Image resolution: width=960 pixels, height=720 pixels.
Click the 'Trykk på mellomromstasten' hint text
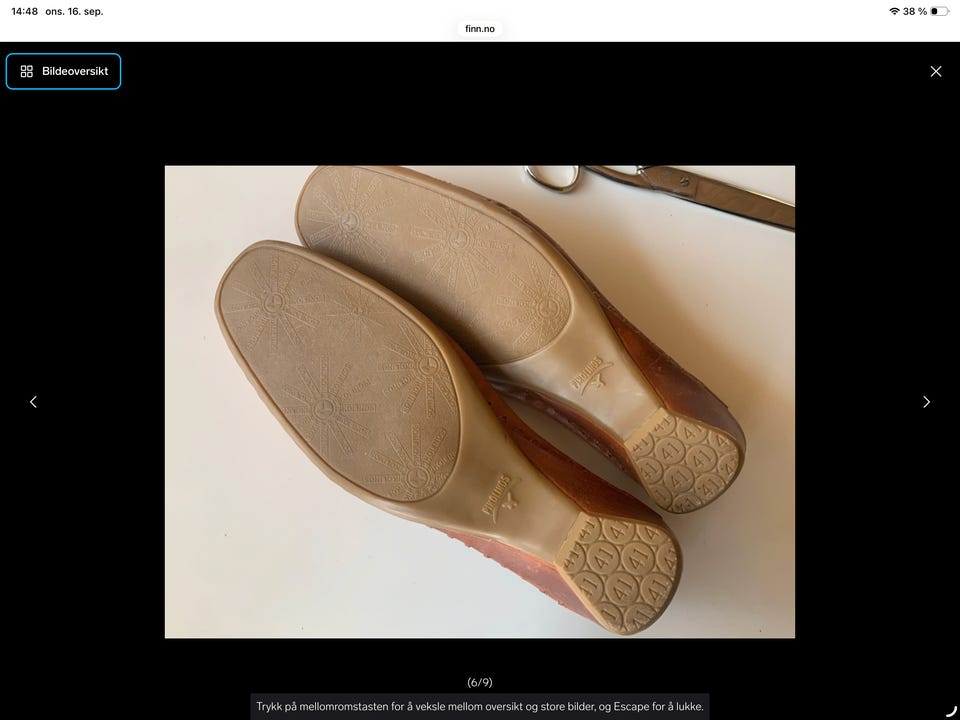click(x=480, y=707)
